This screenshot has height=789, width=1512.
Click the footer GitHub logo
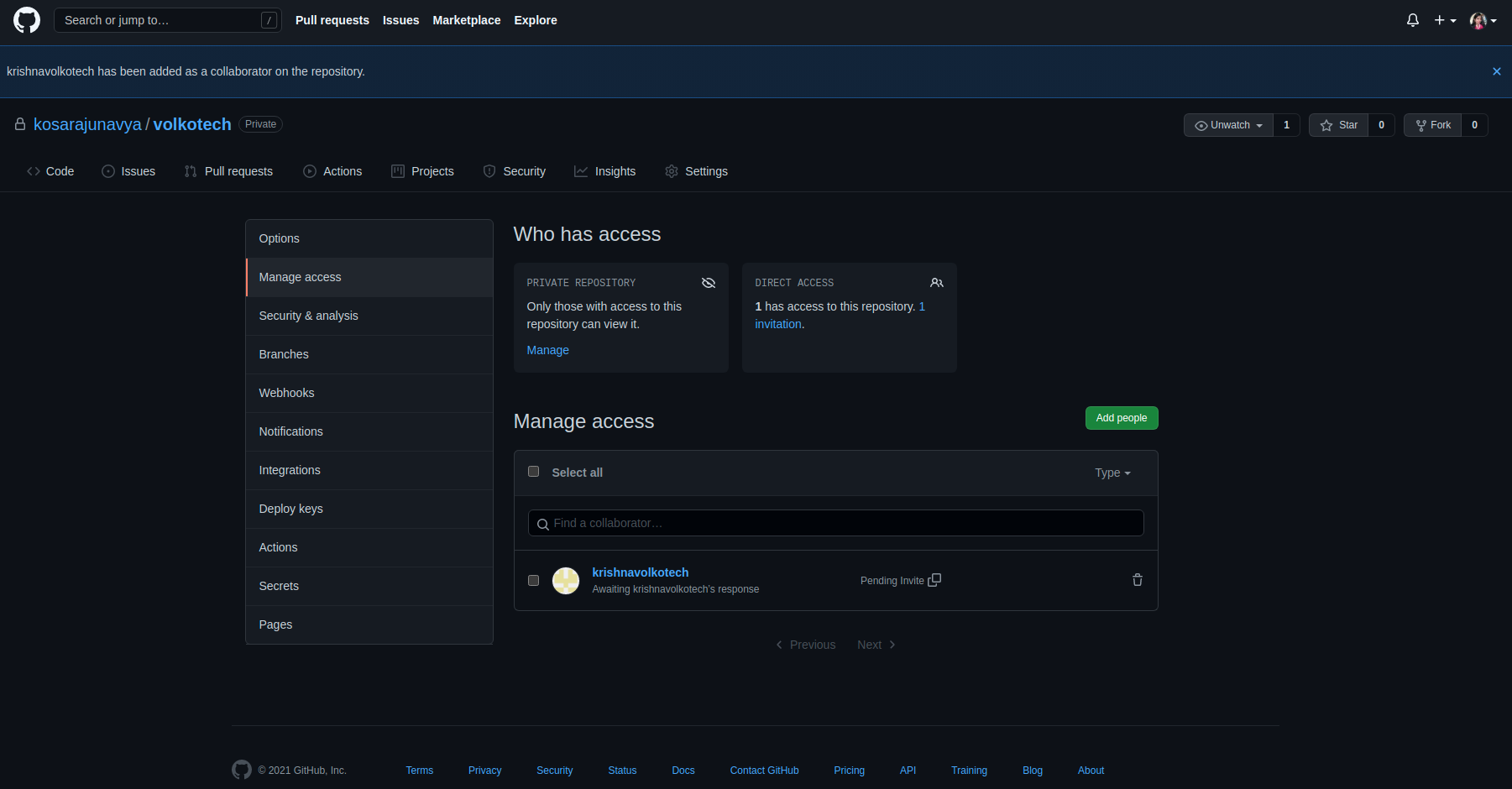click(x=242, y=770)
